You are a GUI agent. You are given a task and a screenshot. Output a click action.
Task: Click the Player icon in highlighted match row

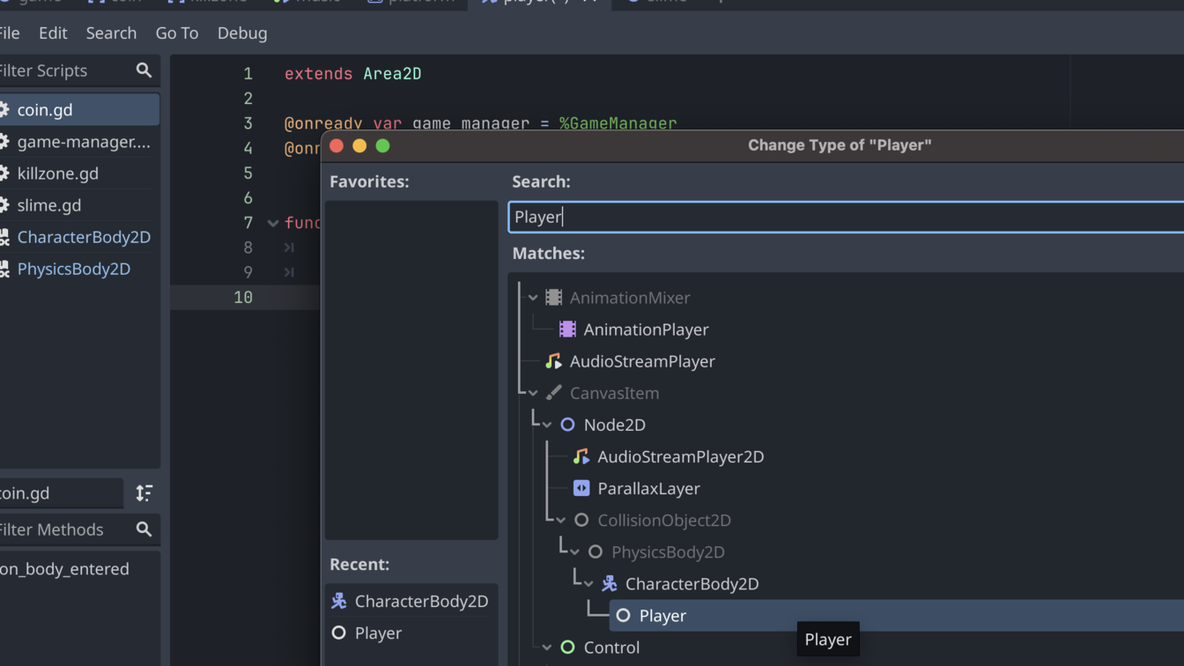[x=623, y=615]
